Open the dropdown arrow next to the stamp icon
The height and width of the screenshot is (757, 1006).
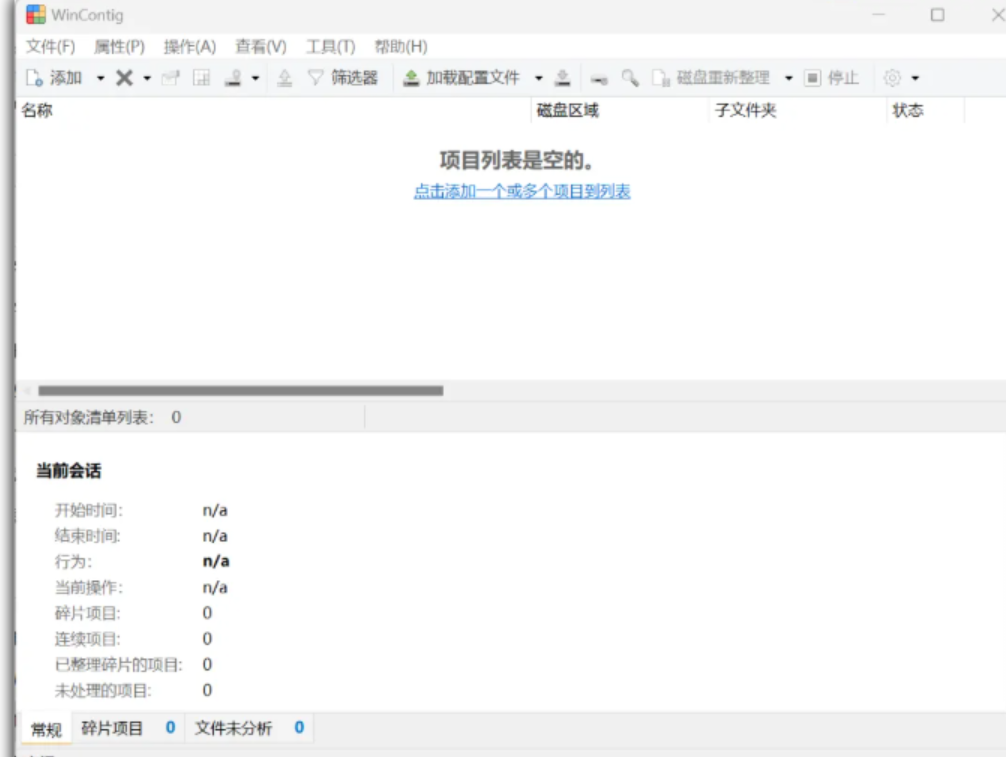click(x=255, y=78)
